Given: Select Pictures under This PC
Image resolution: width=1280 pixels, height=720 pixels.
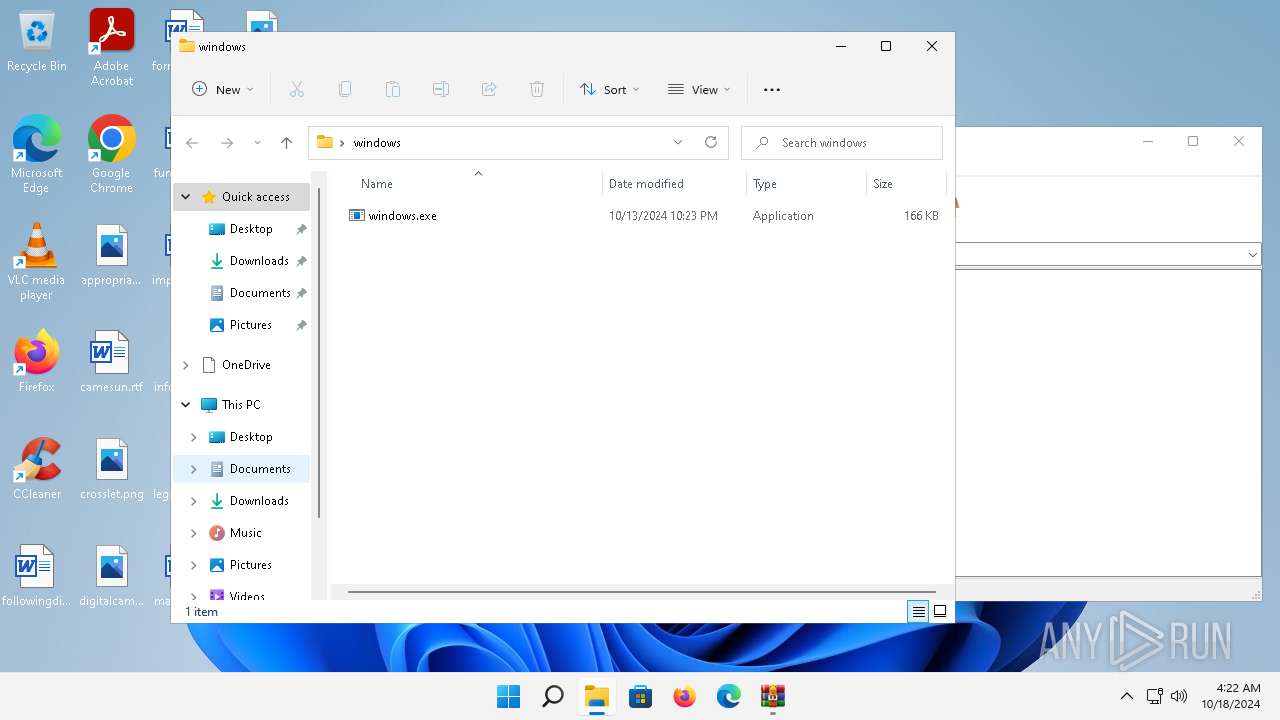Looking at the screenshot, I should tap(251, 565).
